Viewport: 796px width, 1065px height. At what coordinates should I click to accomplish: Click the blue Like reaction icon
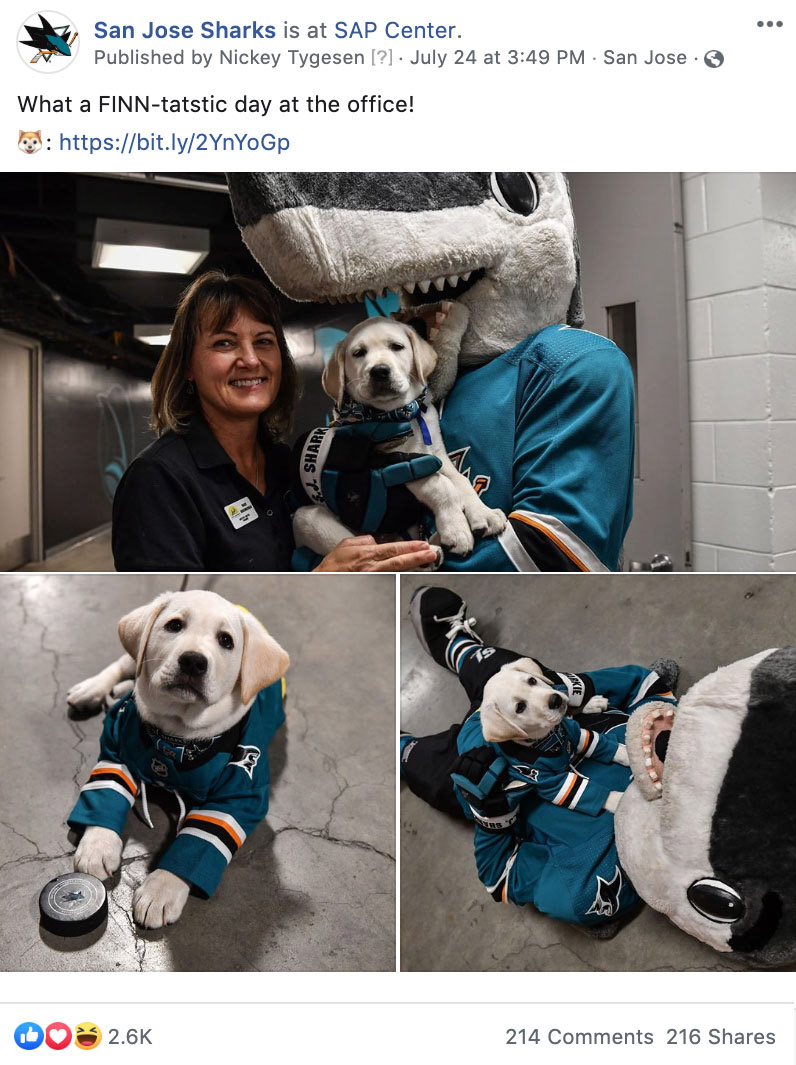tap(29, 1036)
